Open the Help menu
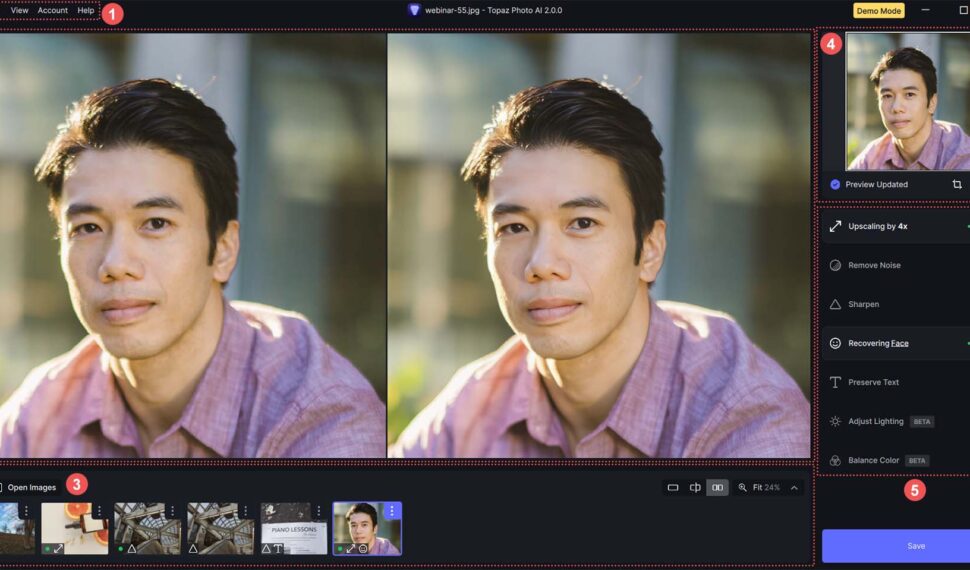Image resolution: width=970 pixels, height=570 pixels. (x=86, y=10)
